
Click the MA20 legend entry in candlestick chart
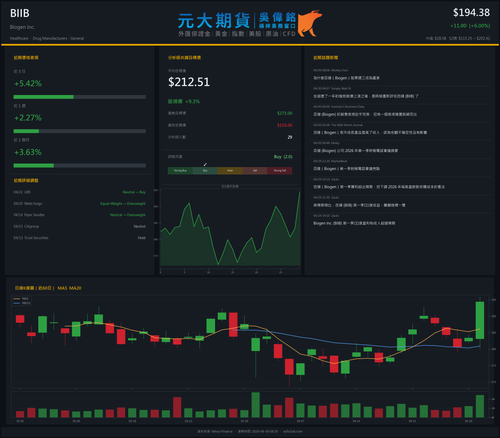(x=22, y=303)
